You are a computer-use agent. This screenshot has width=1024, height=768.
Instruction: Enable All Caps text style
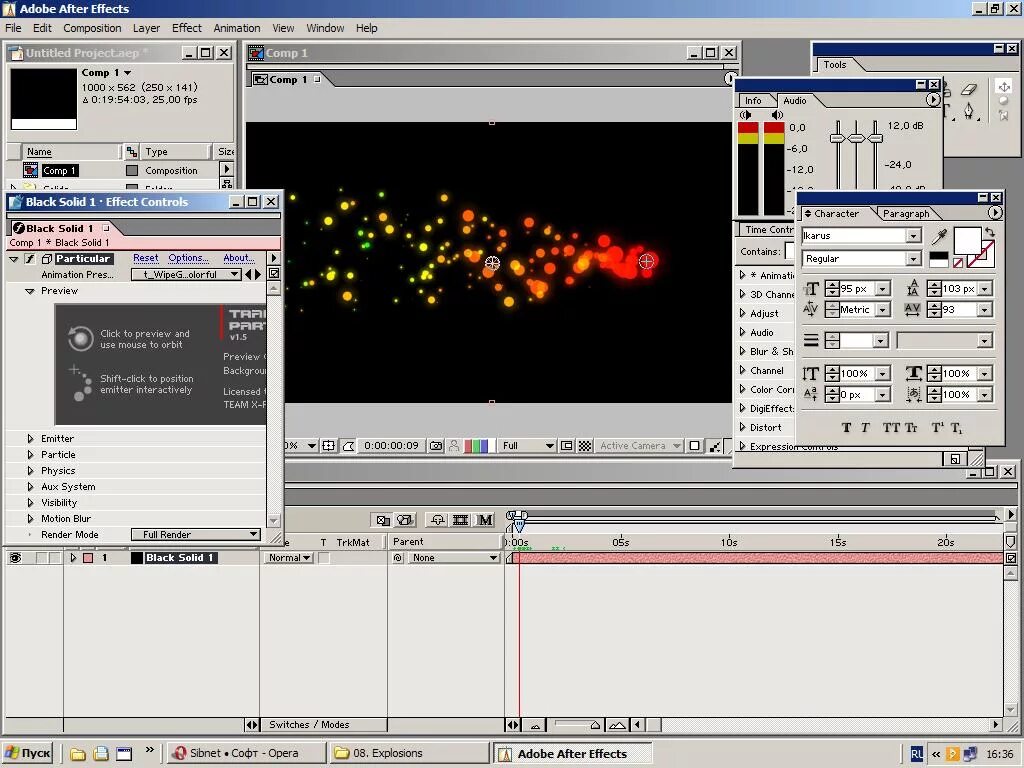click(x=891, y=428)
